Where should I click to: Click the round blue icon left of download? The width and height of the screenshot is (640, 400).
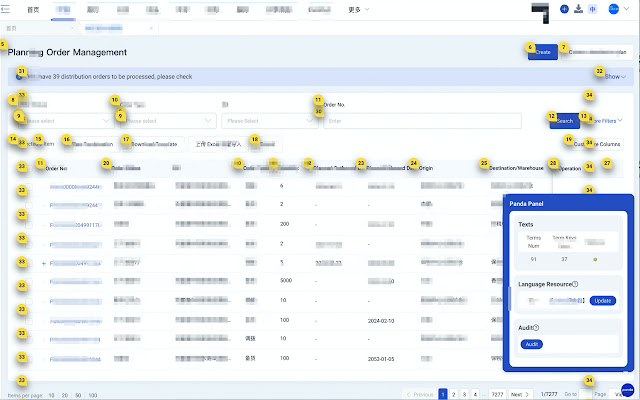[x=564, y=9]
